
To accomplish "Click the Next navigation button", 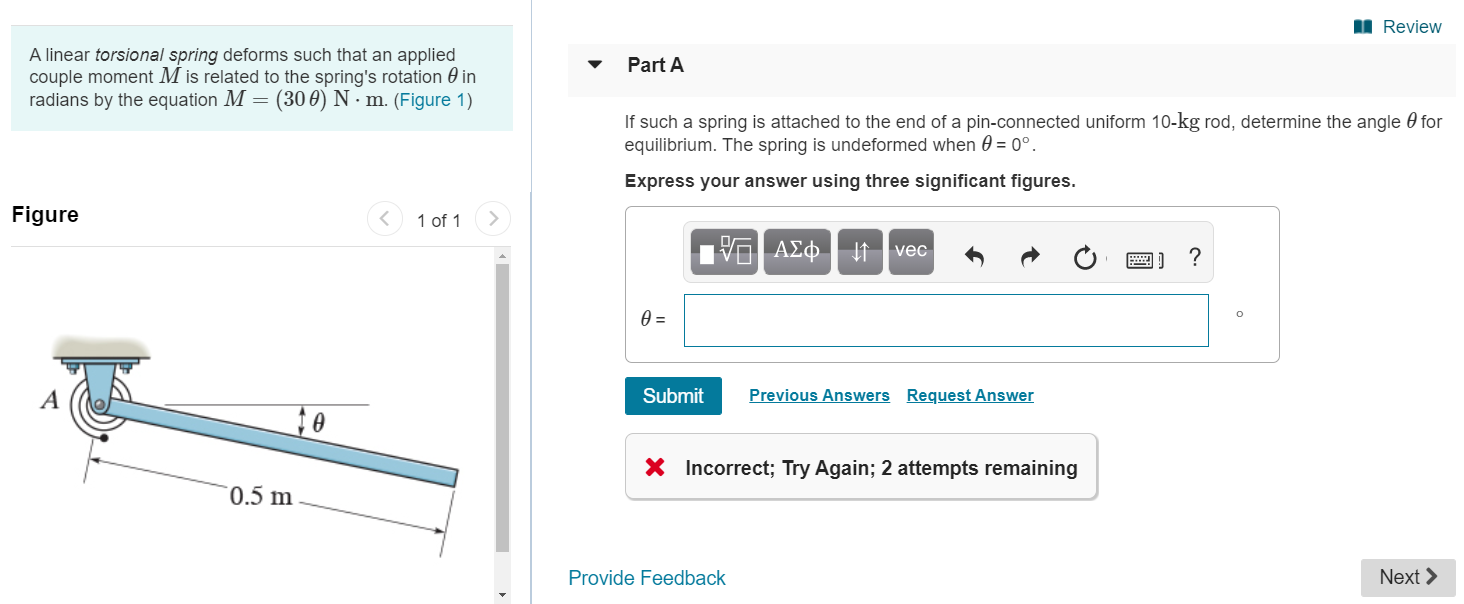I will [1408, 577].
